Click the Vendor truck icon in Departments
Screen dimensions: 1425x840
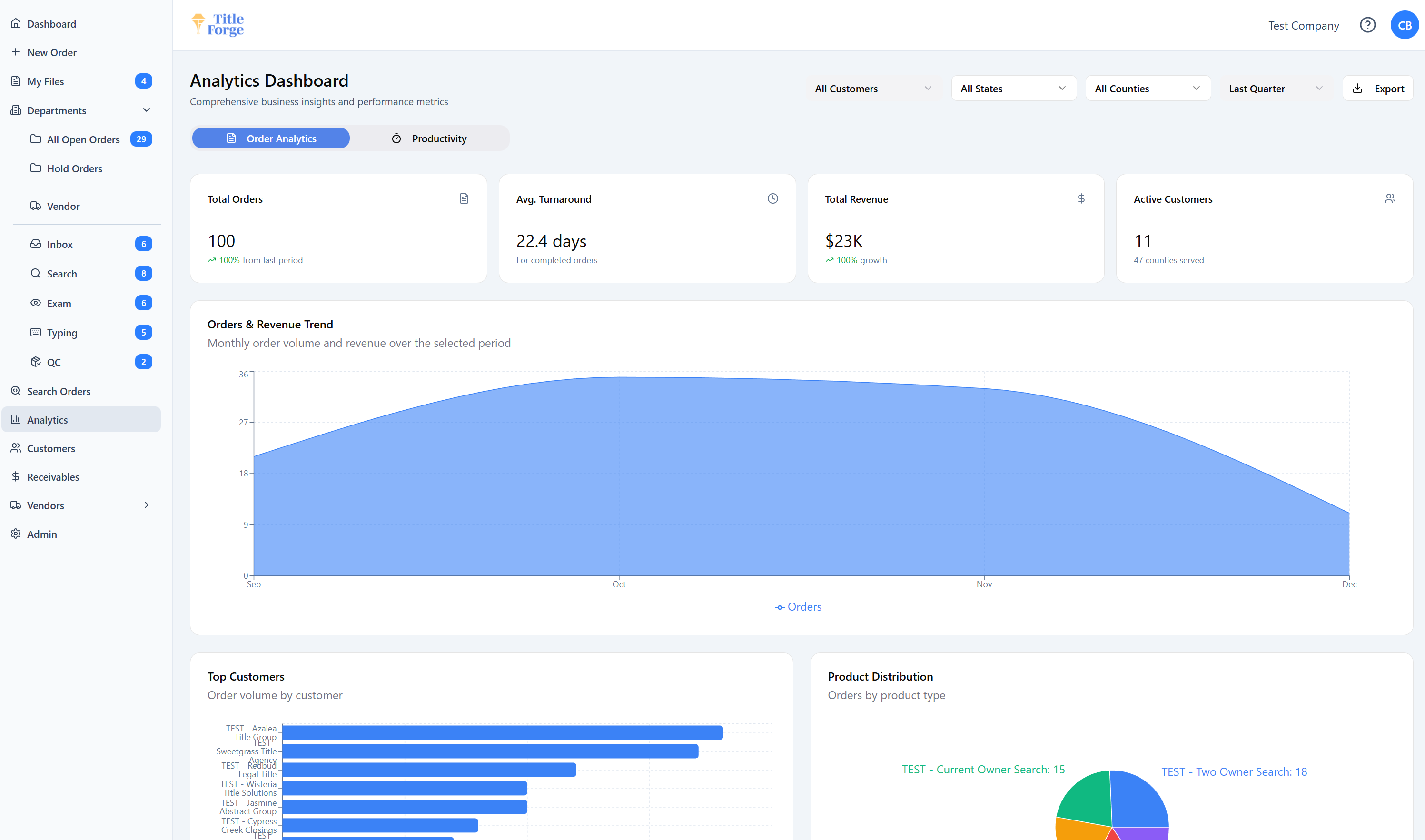point(36,206)
